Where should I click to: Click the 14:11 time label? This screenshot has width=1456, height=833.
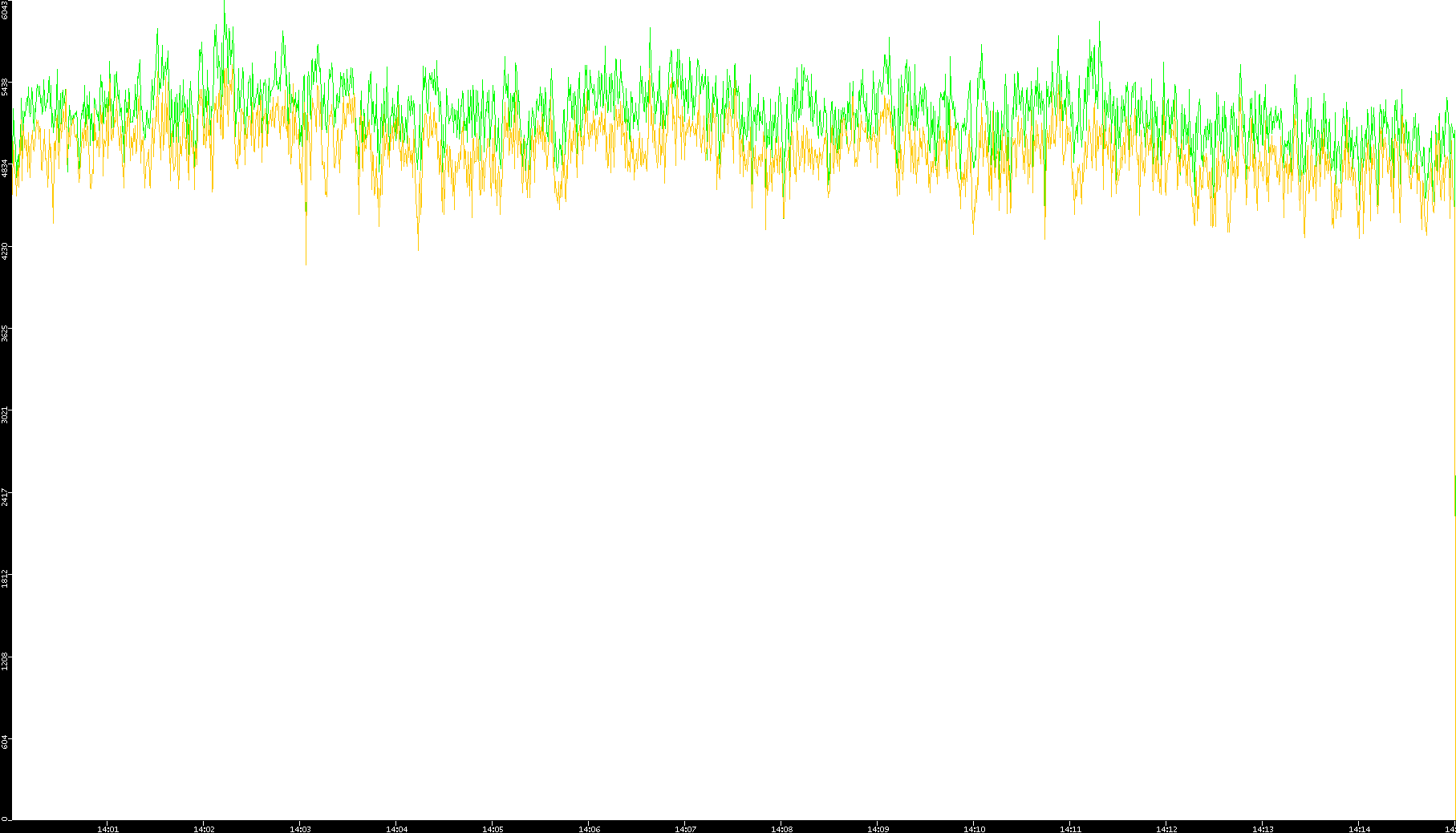pos(1070,829)
